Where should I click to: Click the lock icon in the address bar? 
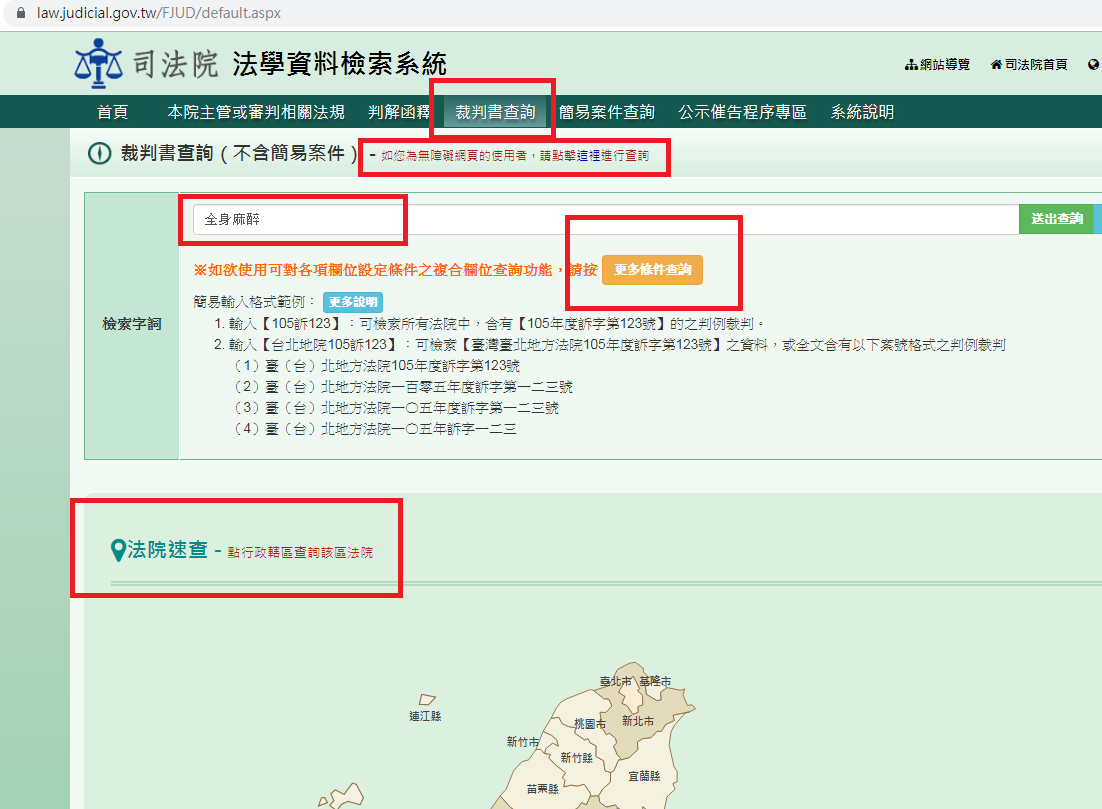point(21,13)
